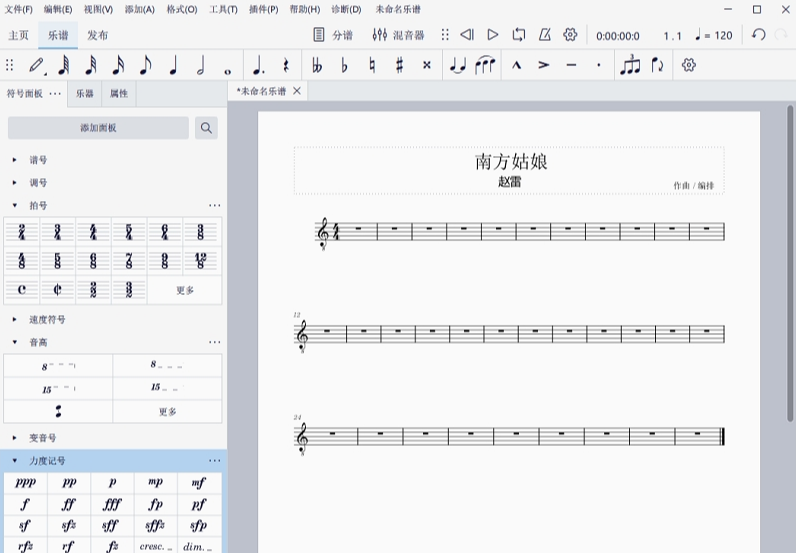This screenshot has height=553, width=796.
Task: Toggle note input pencil tool
Action: pos(37,66)
